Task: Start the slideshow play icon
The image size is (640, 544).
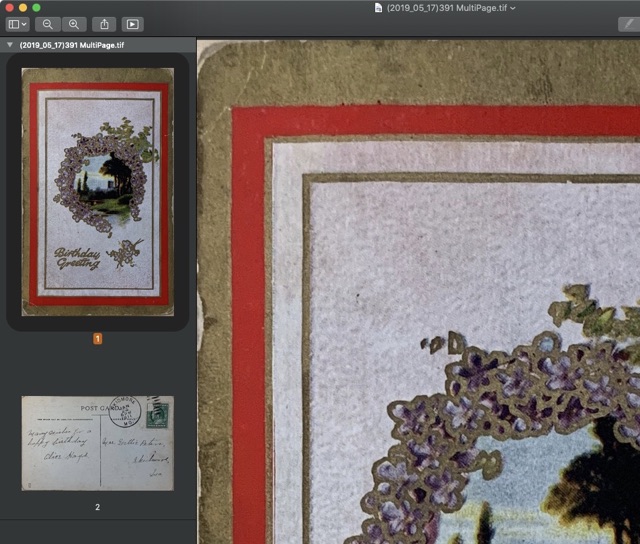Action: point(132,24)
